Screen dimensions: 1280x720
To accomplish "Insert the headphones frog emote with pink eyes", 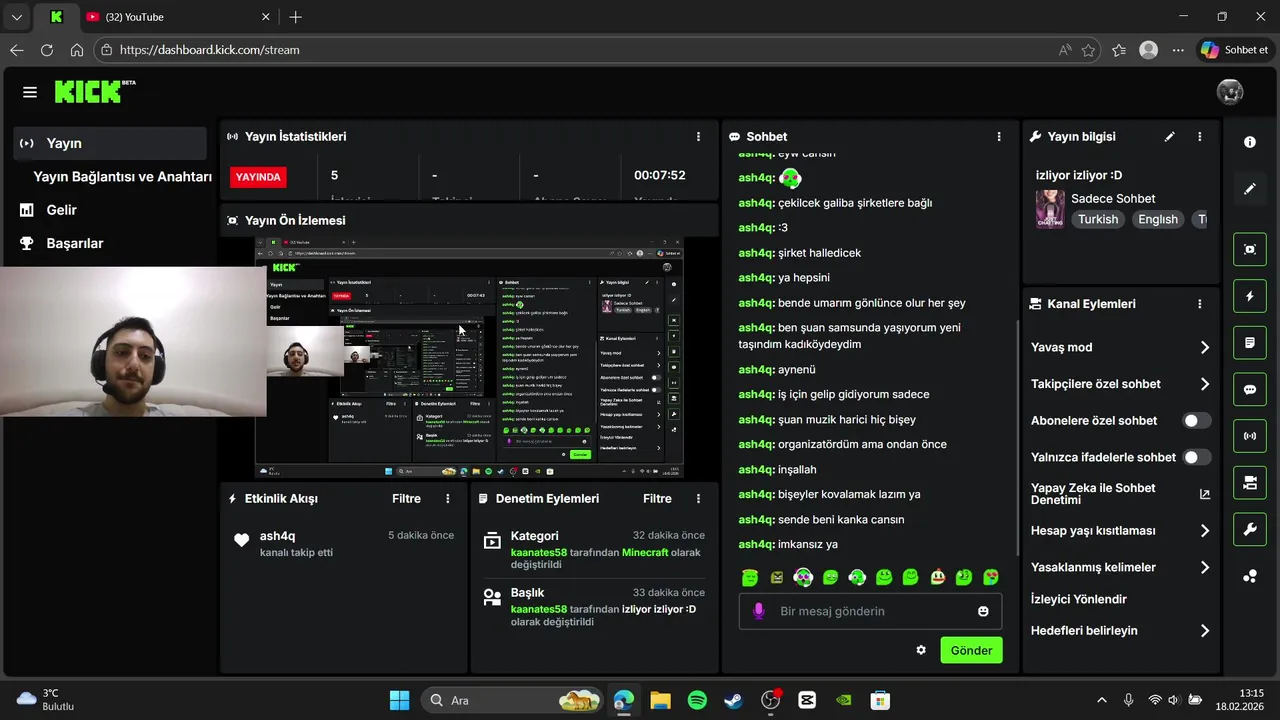I will coord(803,577).
